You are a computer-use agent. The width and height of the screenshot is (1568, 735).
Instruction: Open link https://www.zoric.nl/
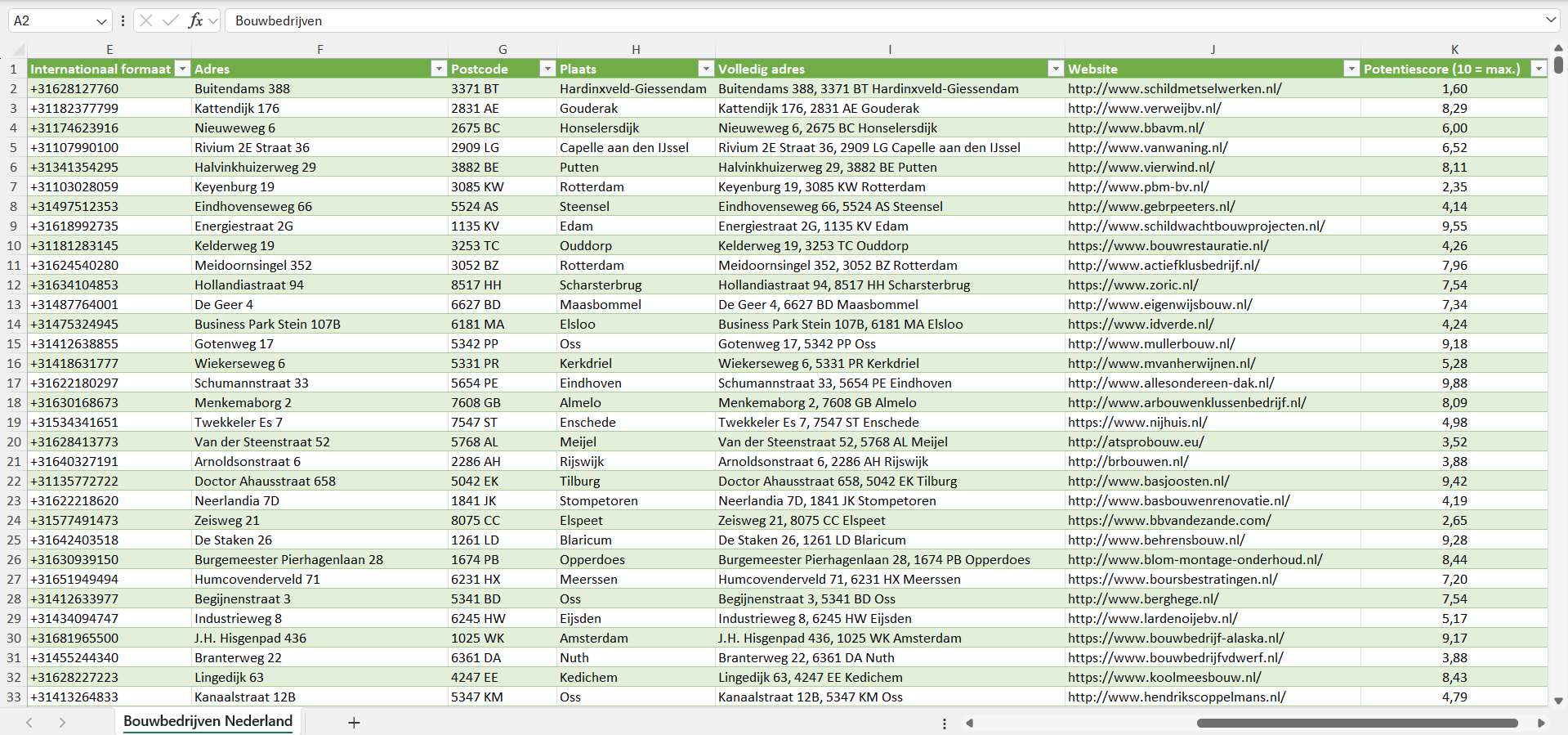pos(1132,285)
